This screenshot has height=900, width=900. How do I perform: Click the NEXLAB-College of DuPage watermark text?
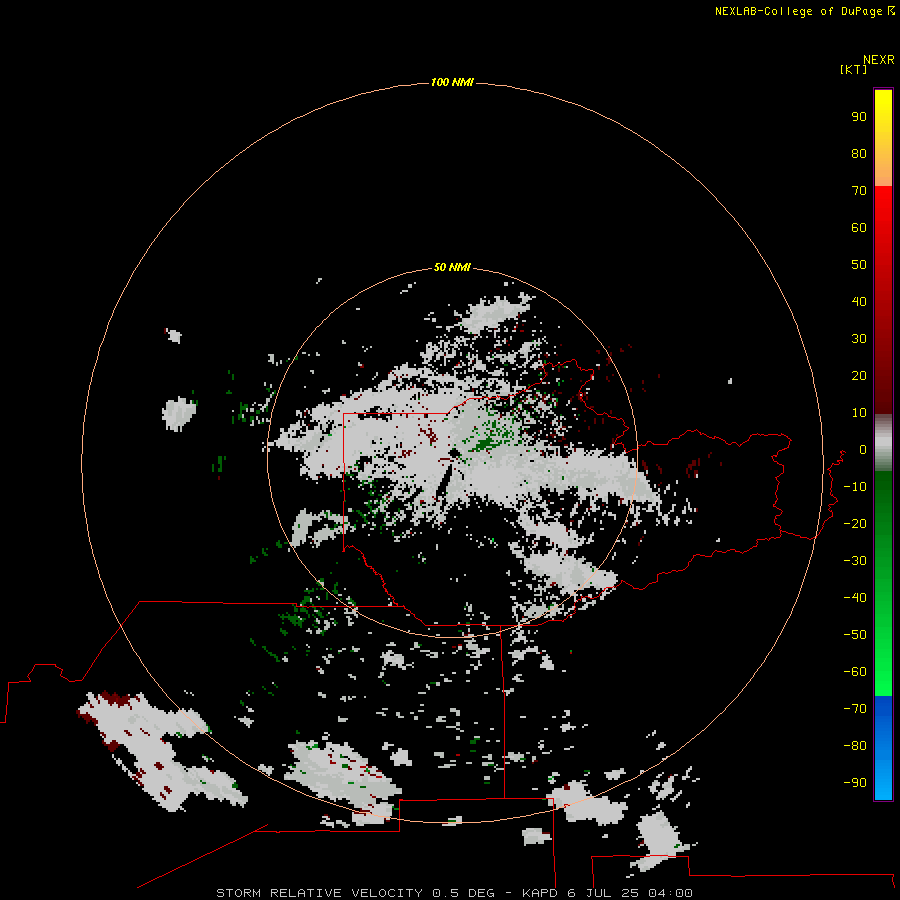coord(804,11)
